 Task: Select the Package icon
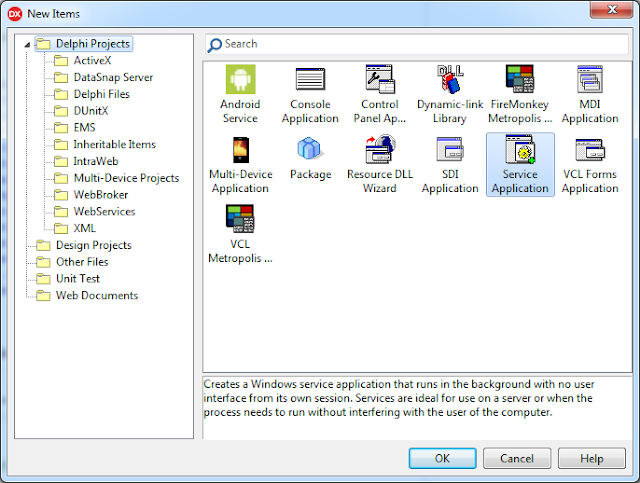point(310,149)
